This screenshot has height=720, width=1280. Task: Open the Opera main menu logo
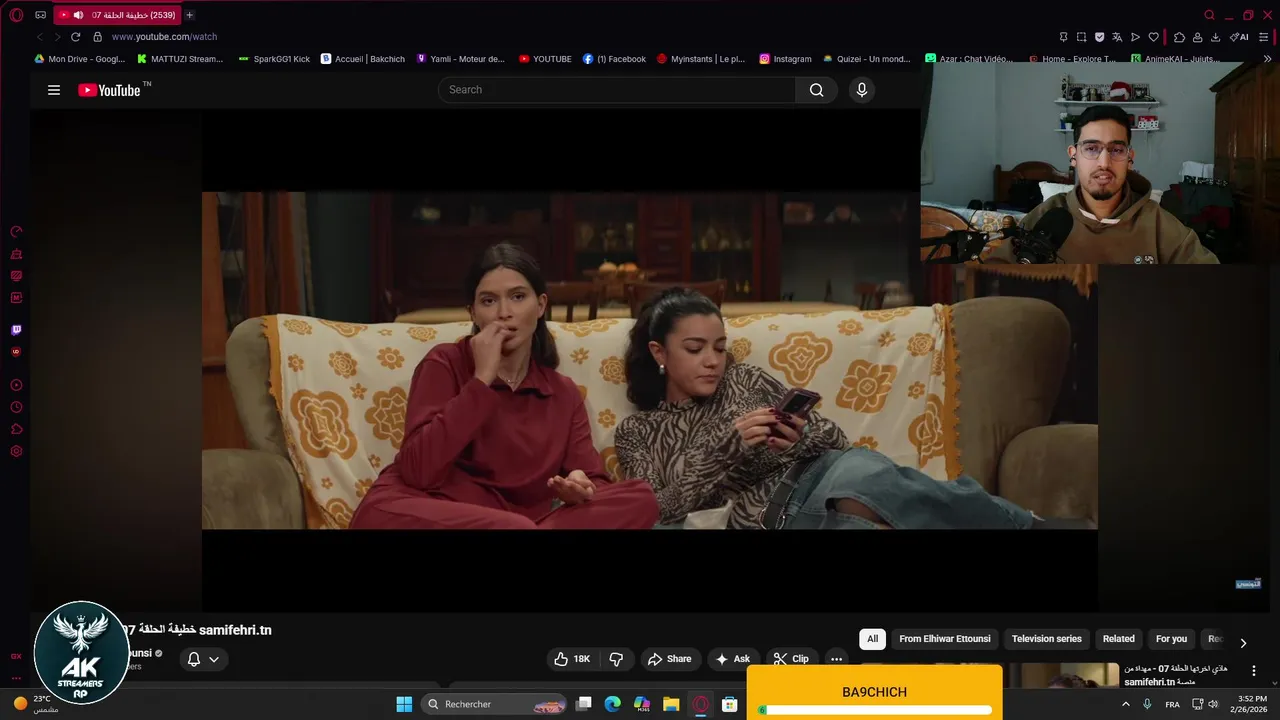coord(16,15)
